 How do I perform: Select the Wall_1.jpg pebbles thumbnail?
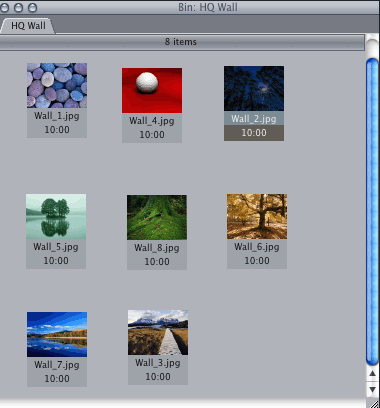[x=57, y=85]
